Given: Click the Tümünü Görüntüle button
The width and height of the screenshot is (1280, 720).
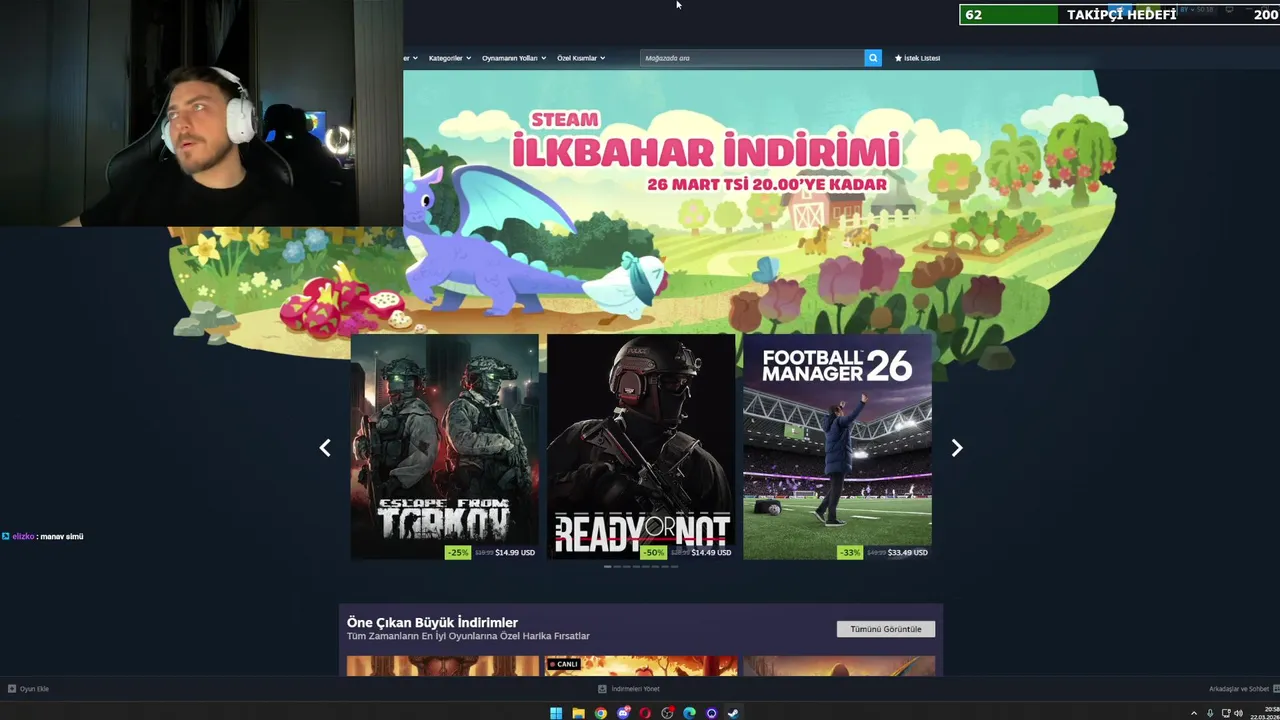Looking at the screenshot, I should [886, 629].
